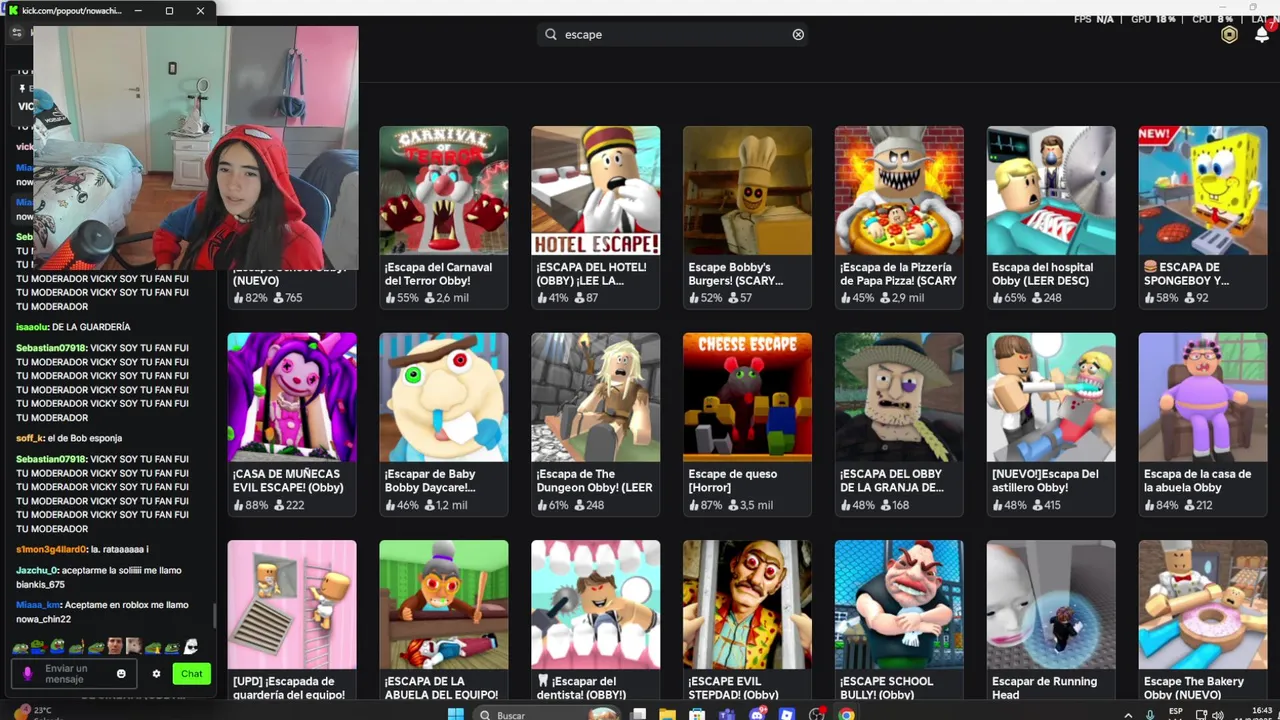Open the Windows Start button

pos(456,714)
